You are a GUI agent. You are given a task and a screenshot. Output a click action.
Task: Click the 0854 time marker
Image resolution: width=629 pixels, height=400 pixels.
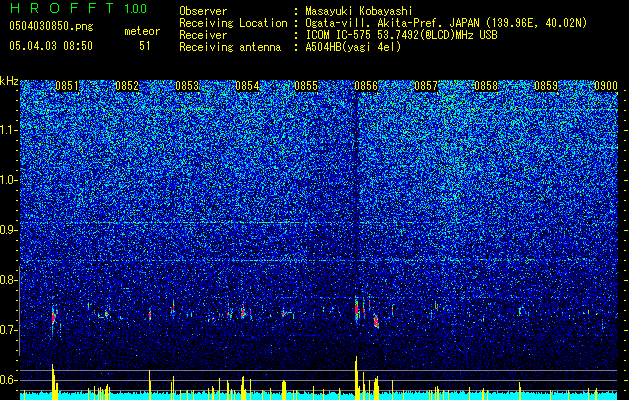coord(247,86)
